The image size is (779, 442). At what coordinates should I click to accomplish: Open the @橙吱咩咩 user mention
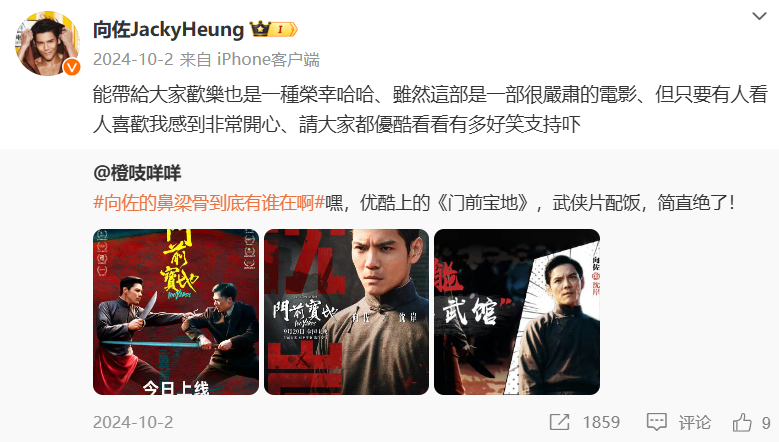[137, 173]
